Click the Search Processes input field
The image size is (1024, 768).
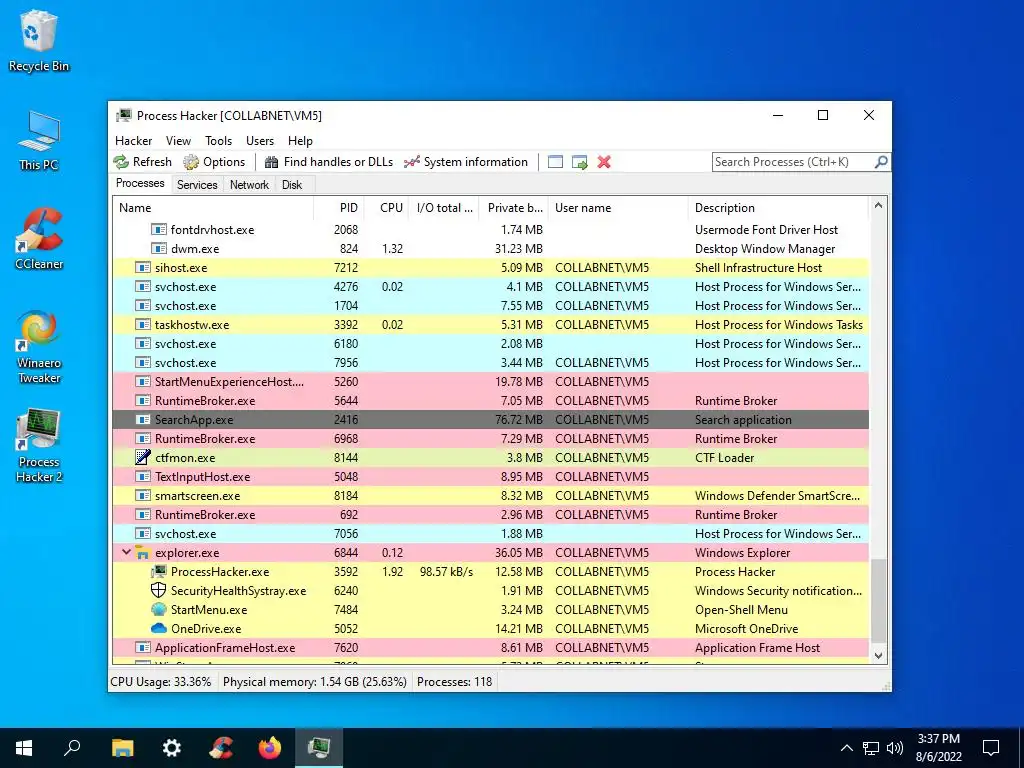tap(793, 161)
